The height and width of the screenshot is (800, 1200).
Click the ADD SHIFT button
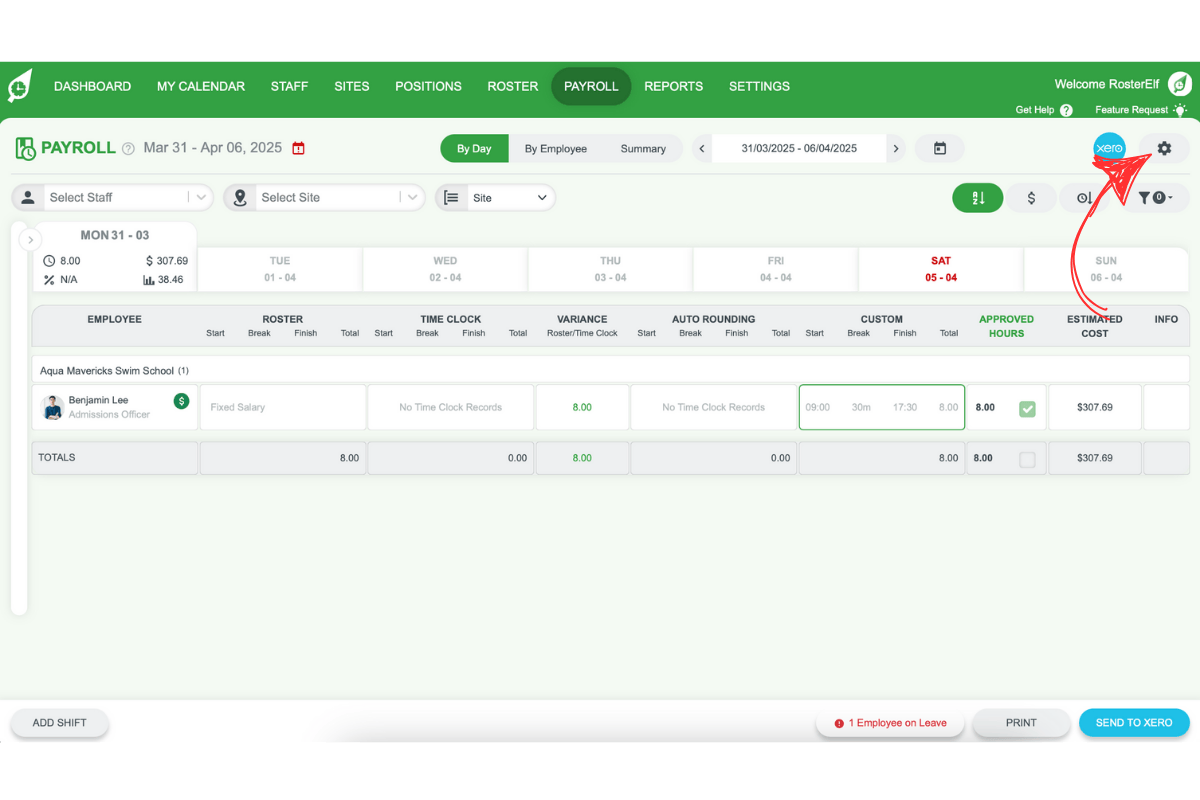pos(59,722)
